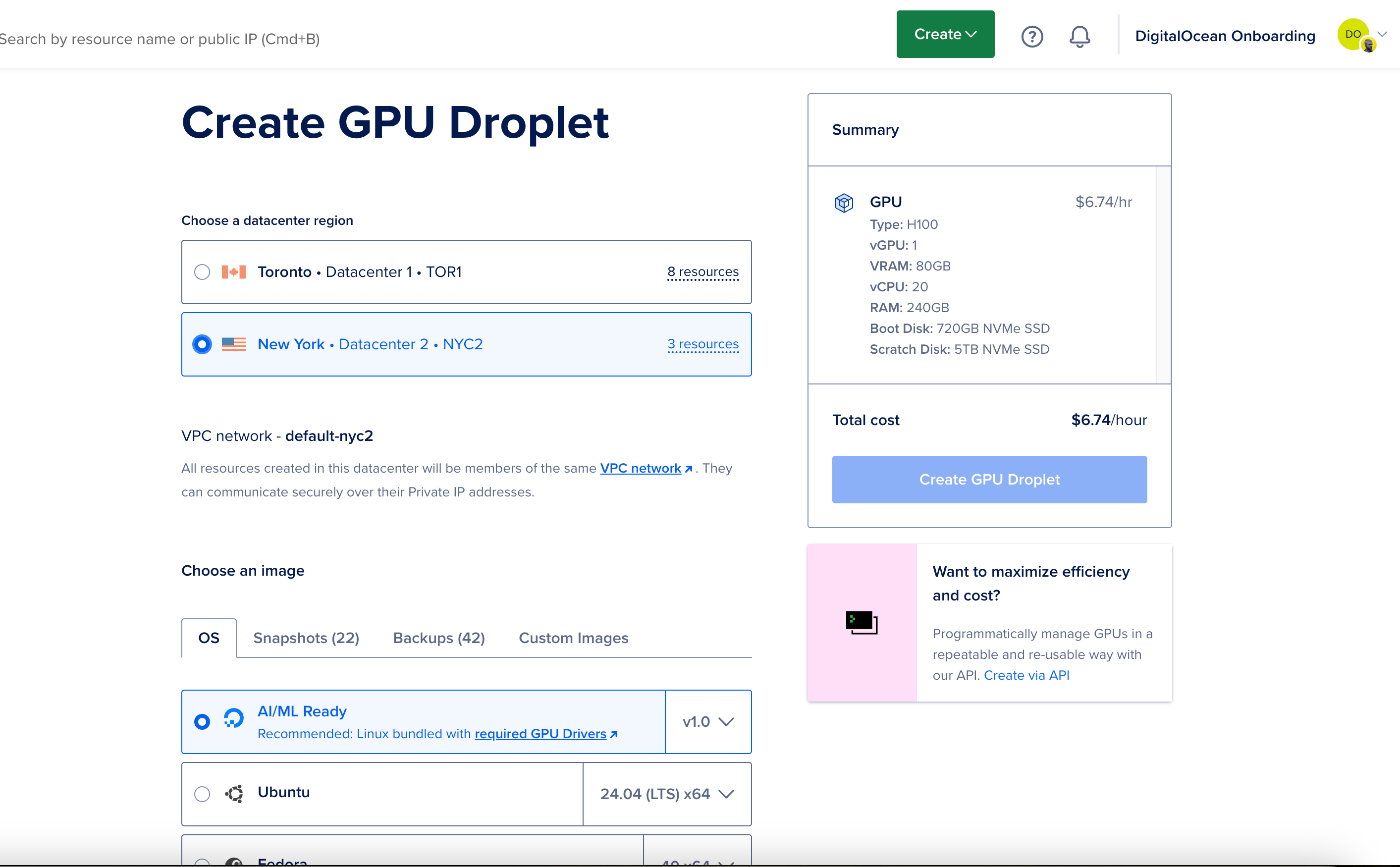
Task: Click the 'vGPU: 1' spec line
Action: tap(893, 245)
